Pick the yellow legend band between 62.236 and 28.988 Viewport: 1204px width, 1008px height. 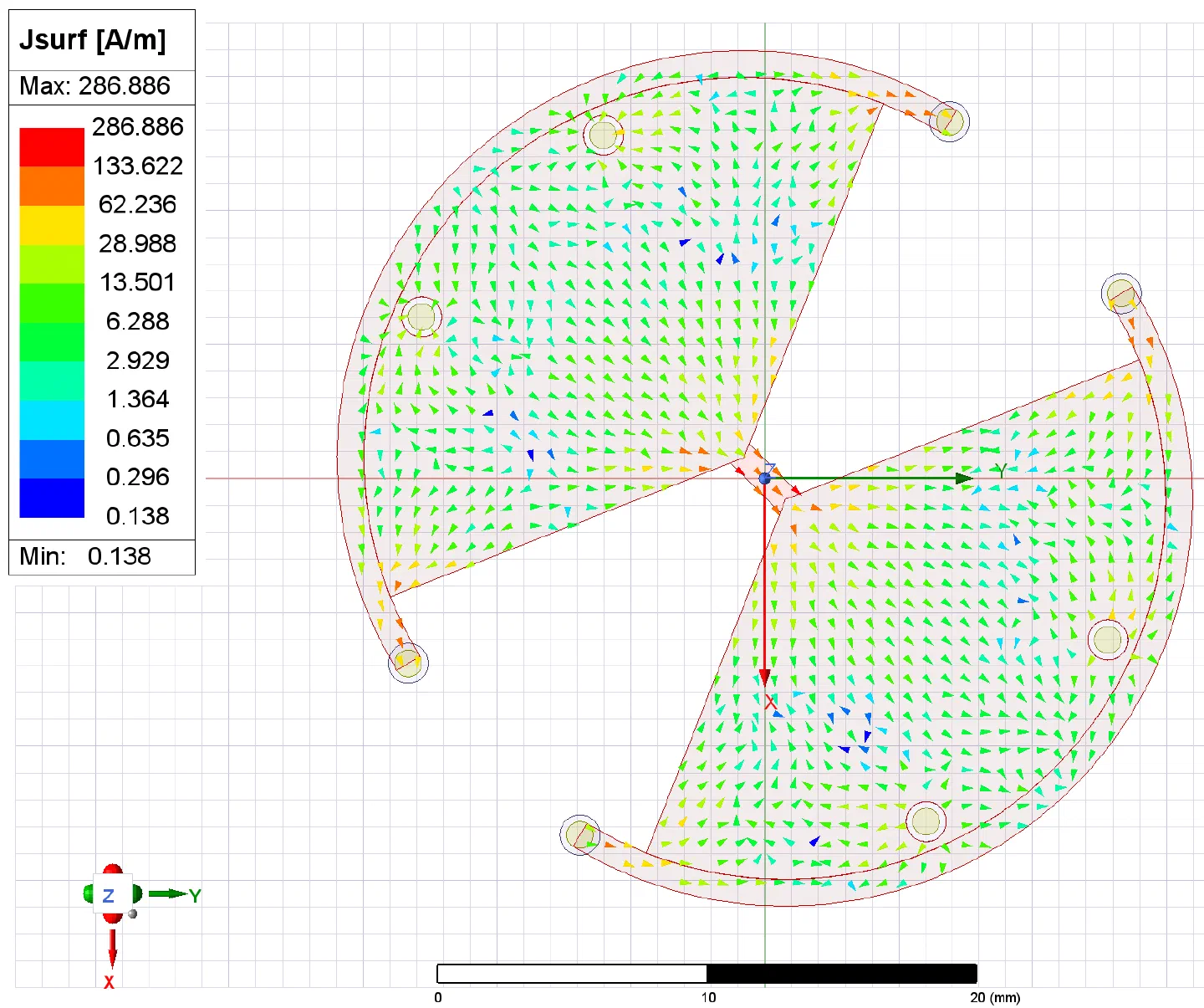pyautogui.click(x=52, y=225)
